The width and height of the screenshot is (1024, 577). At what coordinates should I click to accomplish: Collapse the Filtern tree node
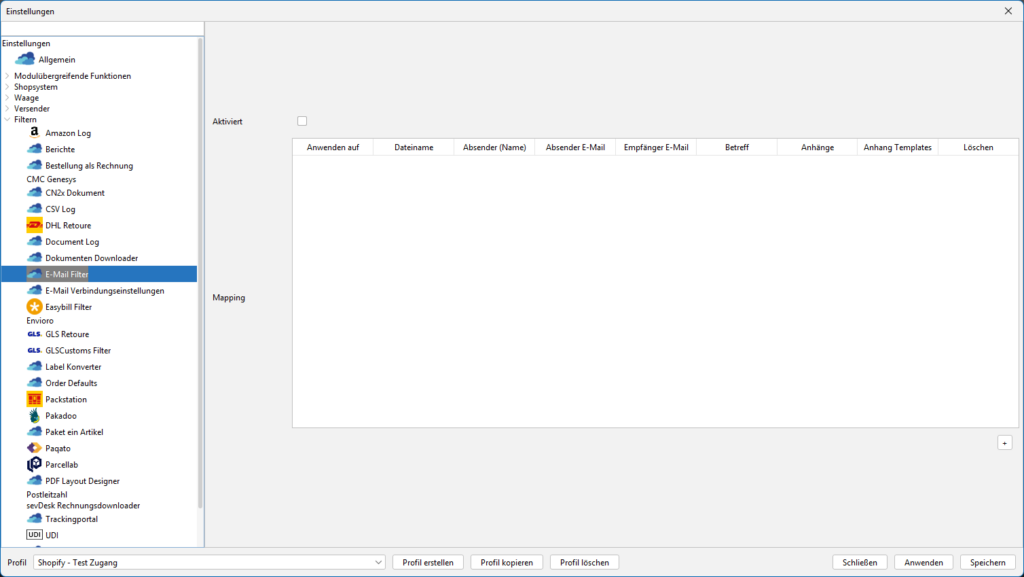[x=7, y=120]
